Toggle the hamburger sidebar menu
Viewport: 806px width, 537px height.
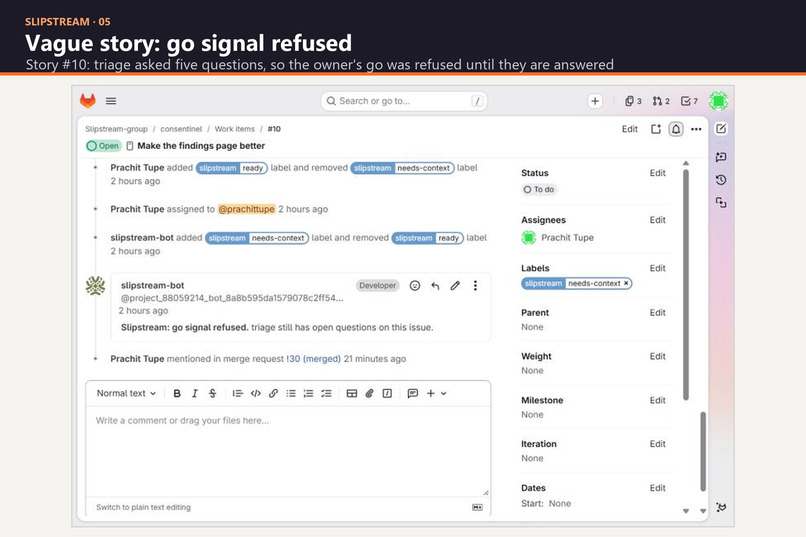click(x=111, y=101)
